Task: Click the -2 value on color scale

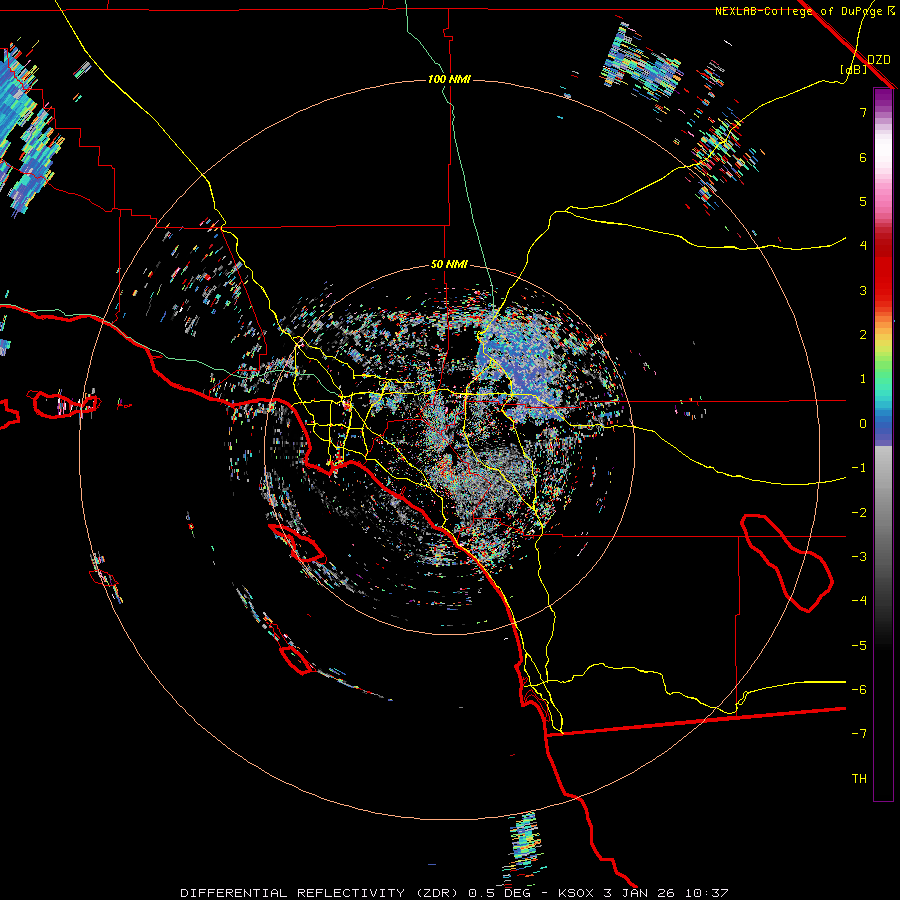Action: tap(859, 513)
